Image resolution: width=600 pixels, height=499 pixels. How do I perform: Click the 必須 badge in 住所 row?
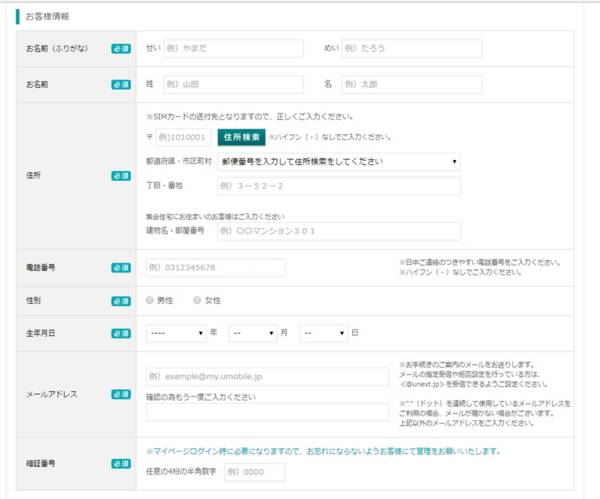point(121,176)
